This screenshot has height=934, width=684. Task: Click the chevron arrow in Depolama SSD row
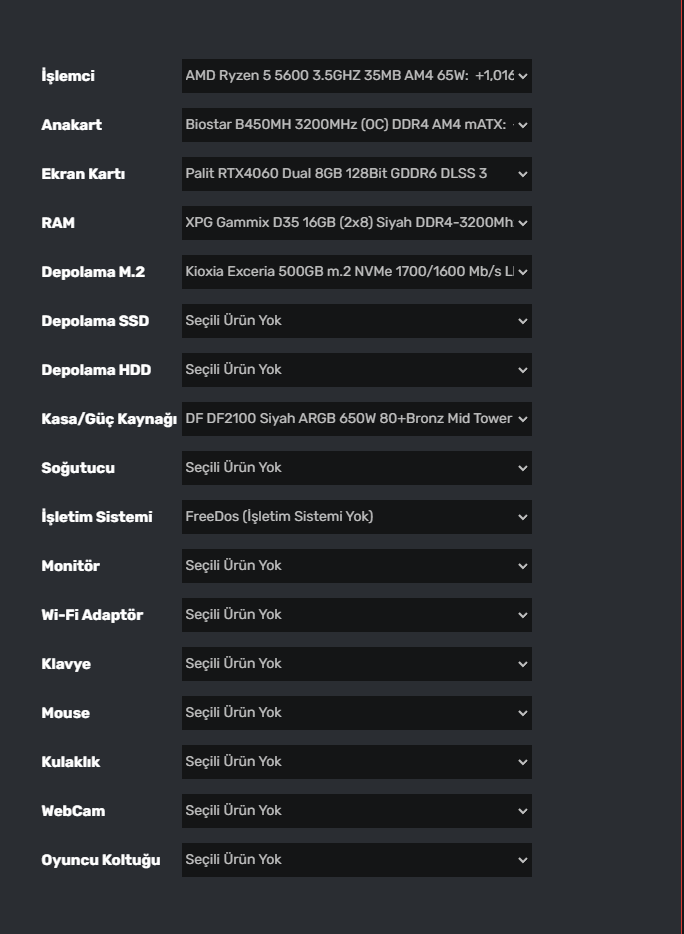coord(522,321)
